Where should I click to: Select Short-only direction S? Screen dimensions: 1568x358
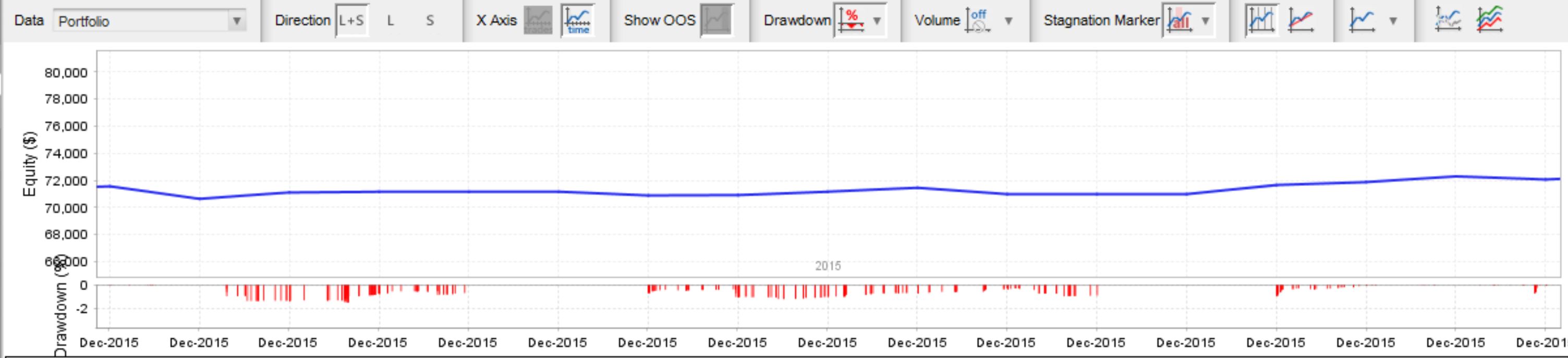coord(430,21)
